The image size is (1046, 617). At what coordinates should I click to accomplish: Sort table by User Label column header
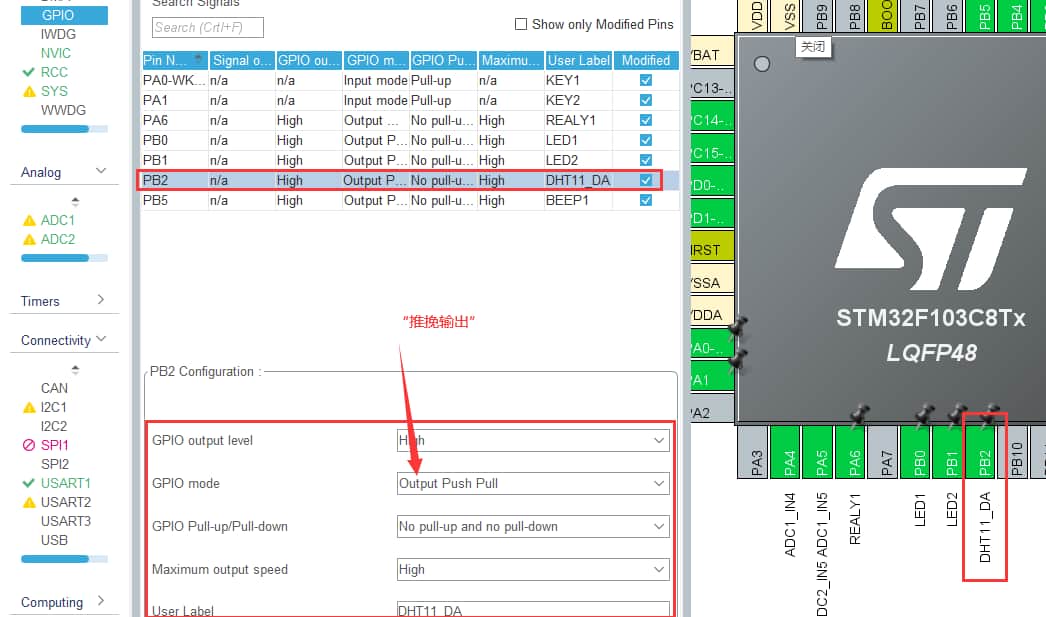coord(577,60)
